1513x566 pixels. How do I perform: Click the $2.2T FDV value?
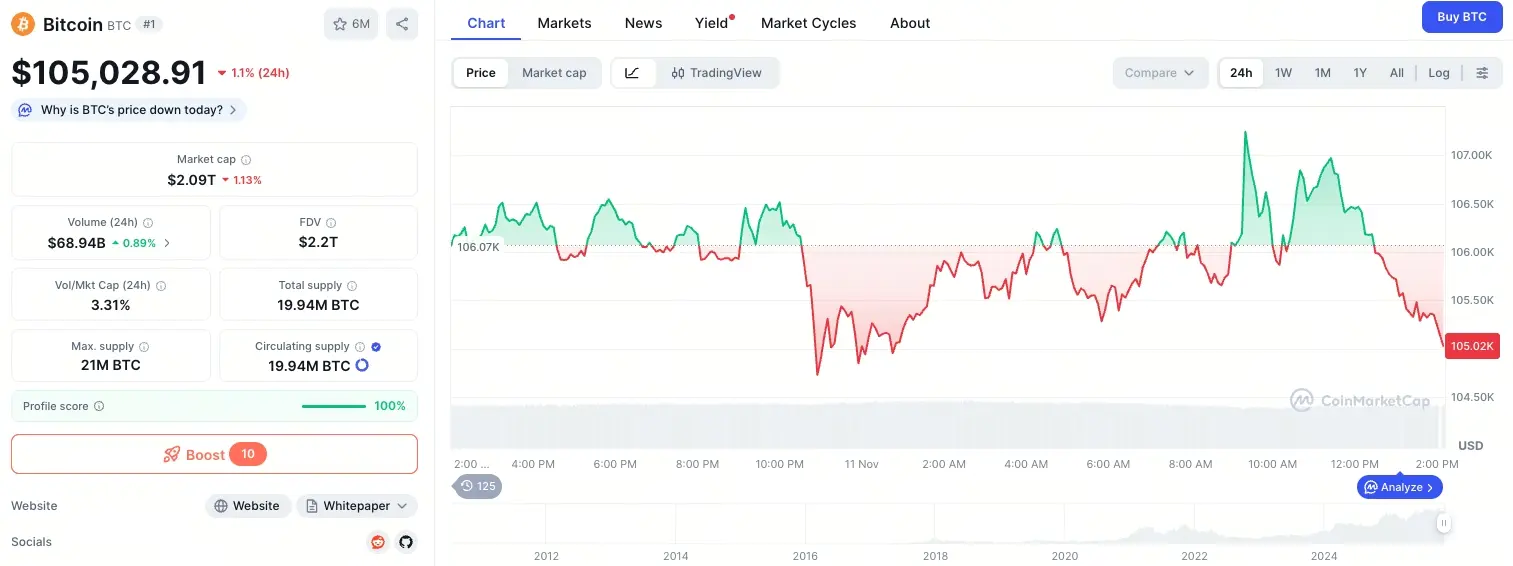pos(319,243)
